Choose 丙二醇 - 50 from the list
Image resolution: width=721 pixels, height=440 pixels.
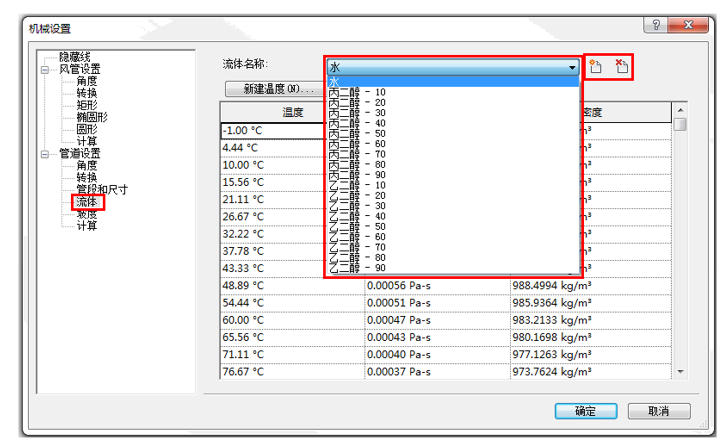click(357, 133)
